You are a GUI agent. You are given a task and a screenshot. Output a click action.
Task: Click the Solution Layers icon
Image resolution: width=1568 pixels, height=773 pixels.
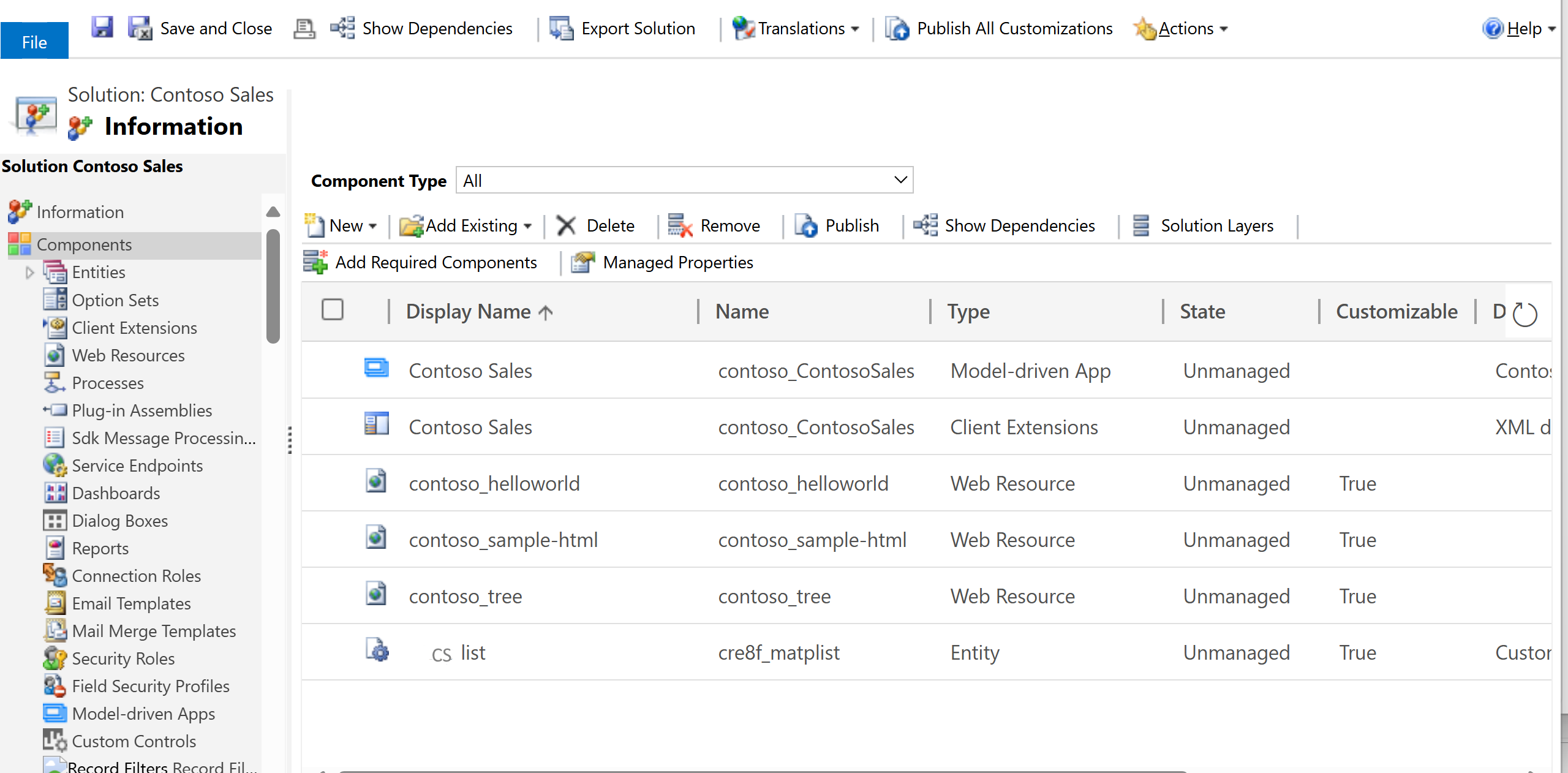1140,226
